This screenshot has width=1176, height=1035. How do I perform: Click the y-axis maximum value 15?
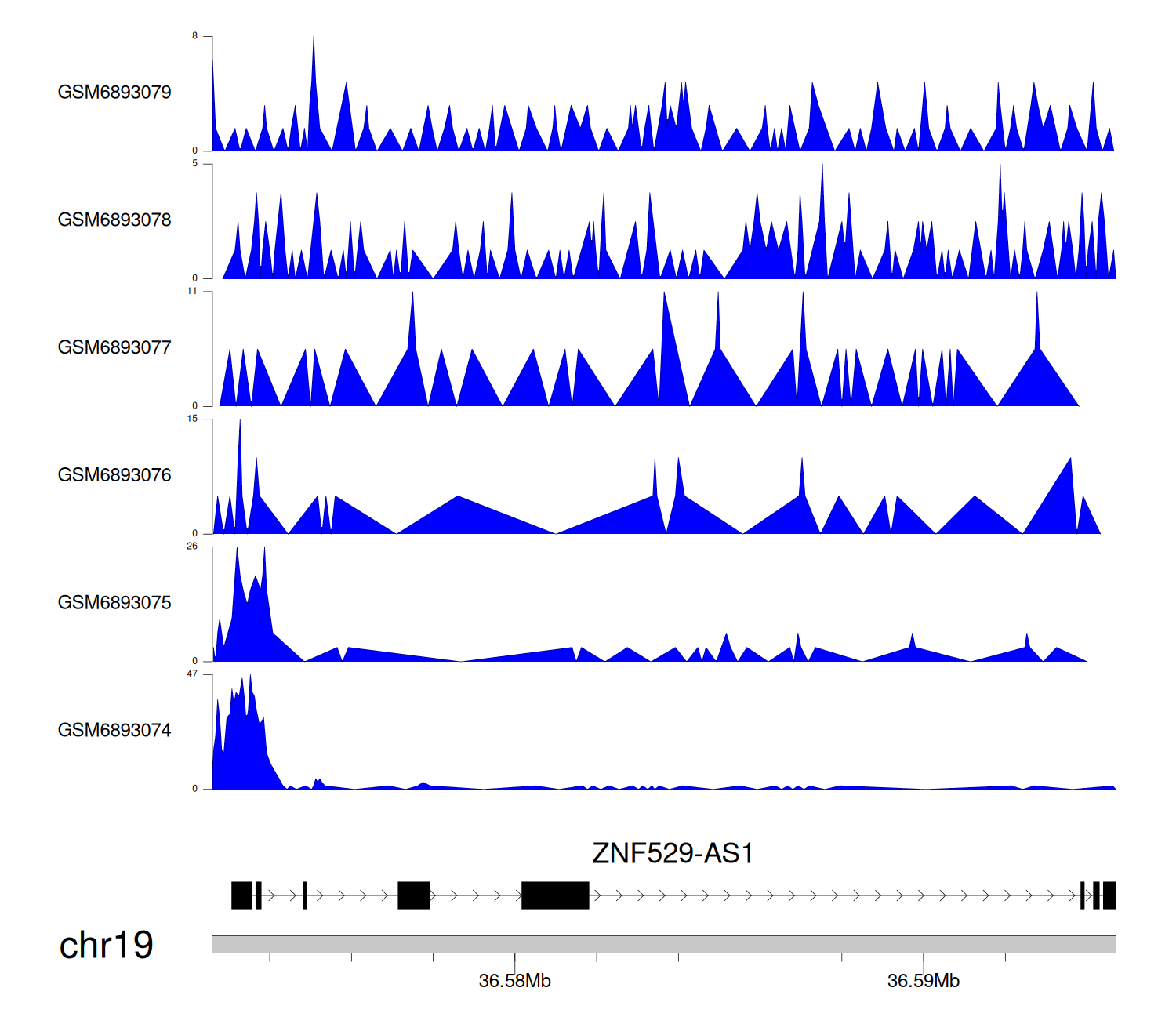coord(192,419)
